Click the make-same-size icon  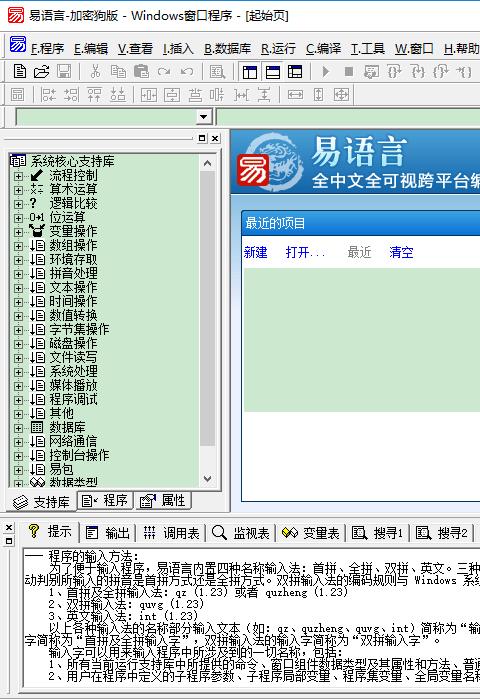tap(342, 95)
